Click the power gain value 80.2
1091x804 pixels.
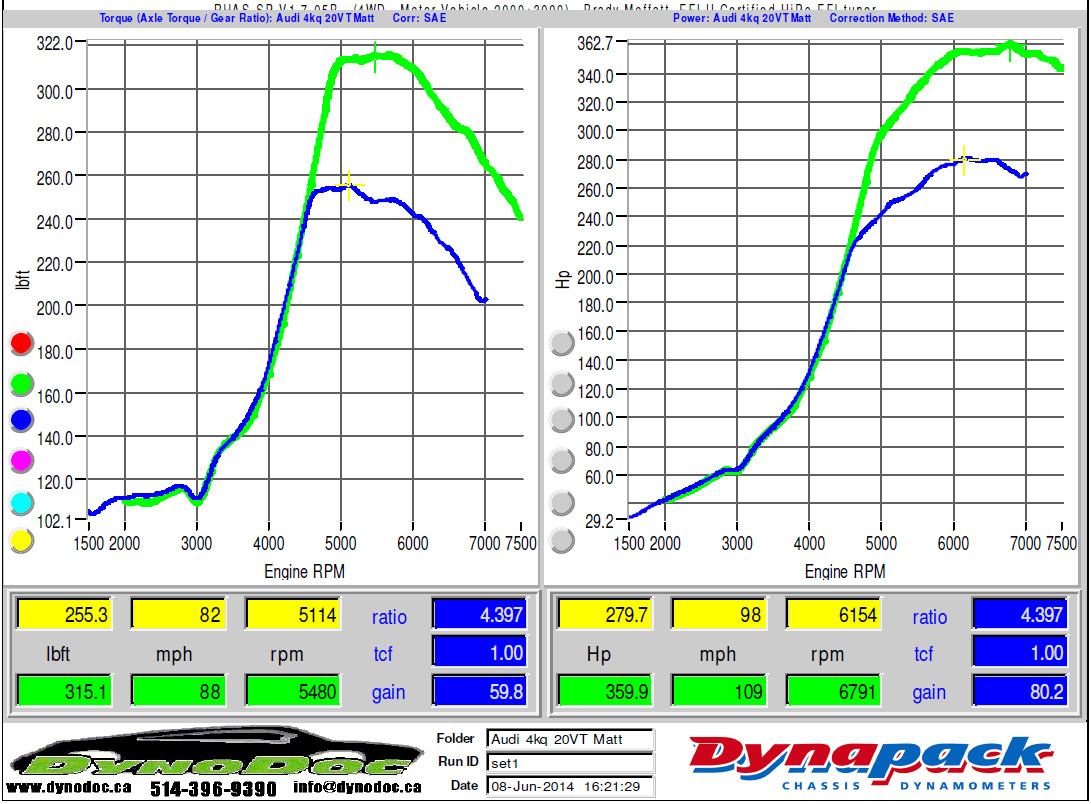pos(1019,692)
